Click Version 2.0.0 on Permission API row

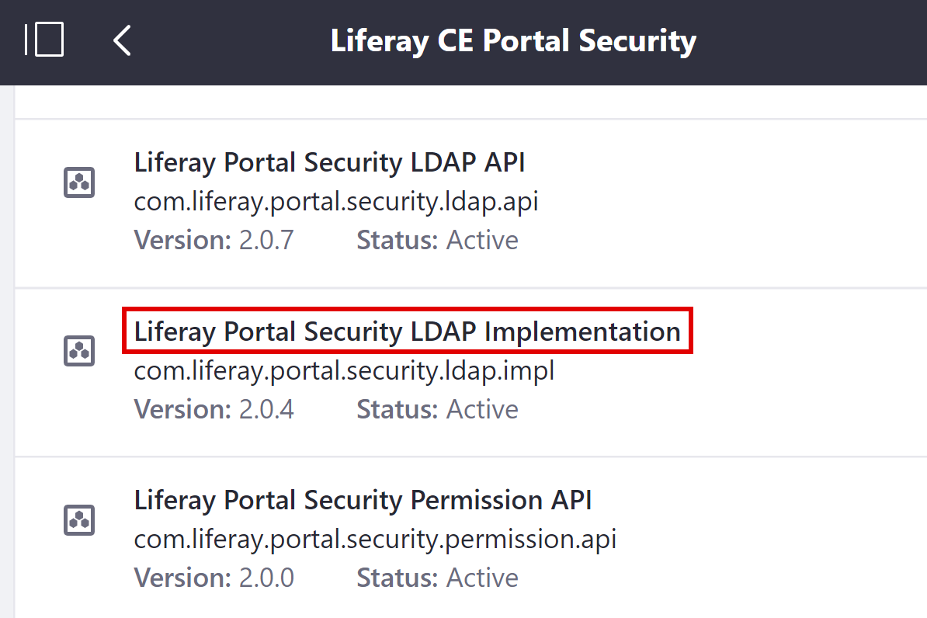tap(214, 578)
